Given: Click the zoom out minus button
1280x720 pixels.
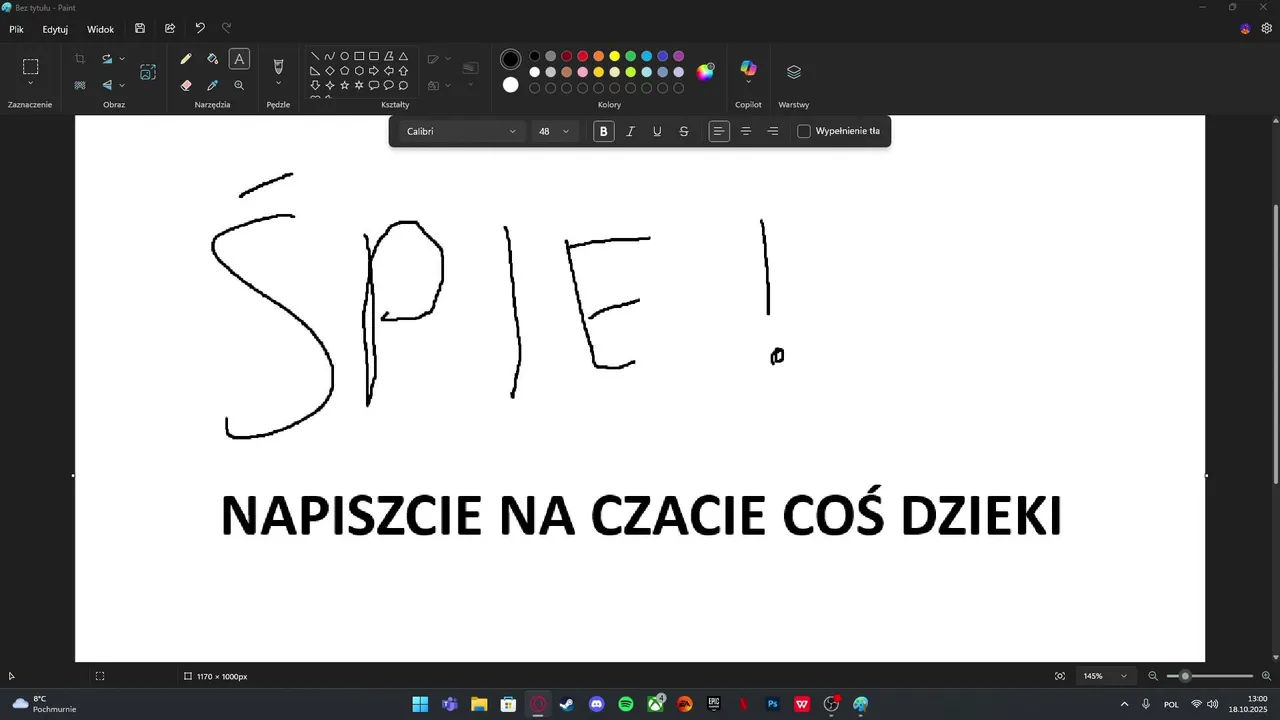Looking at the screenshot, I should click(1153, 676).
